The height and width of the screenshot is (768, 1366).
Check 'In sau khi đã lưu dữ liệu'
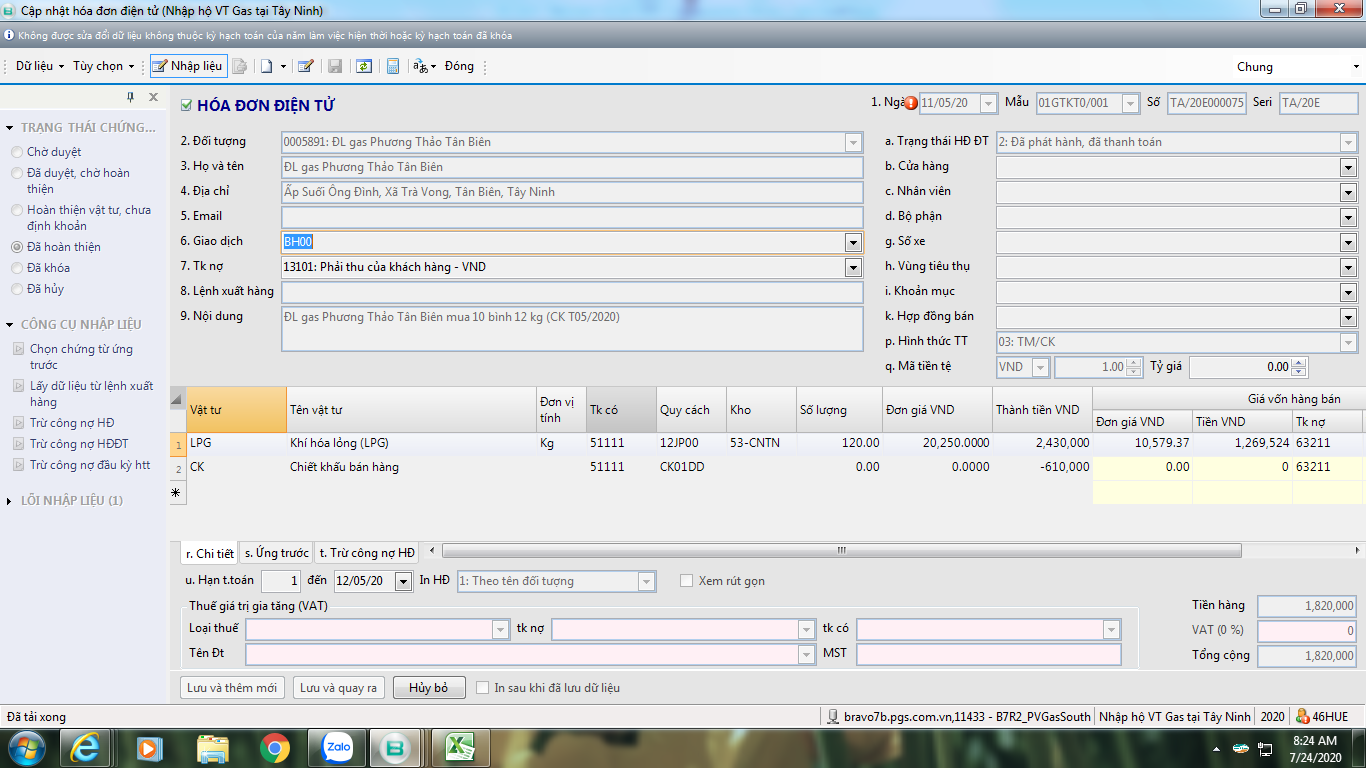[482, 688]
